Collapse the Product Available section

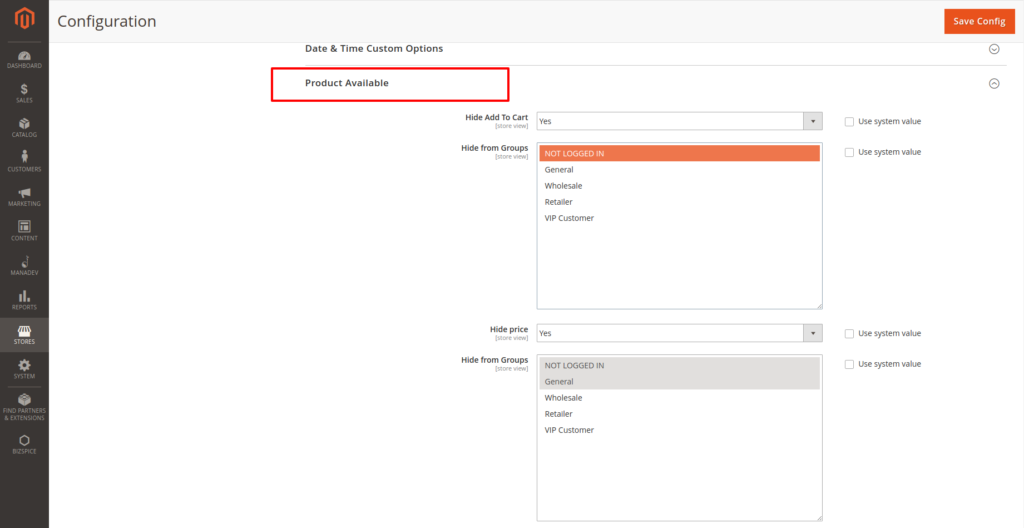click(x=993, y=84)
